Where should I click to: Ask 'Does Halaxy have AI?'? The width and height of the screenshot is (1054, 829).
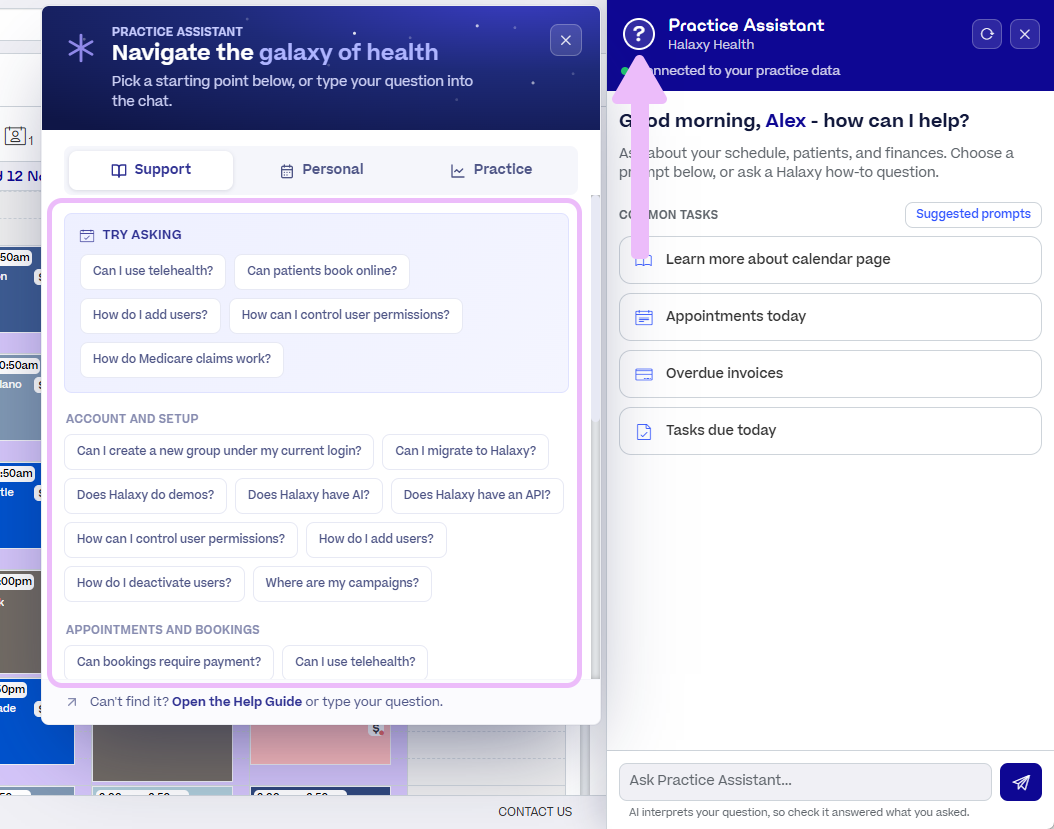tap(309, 496)
